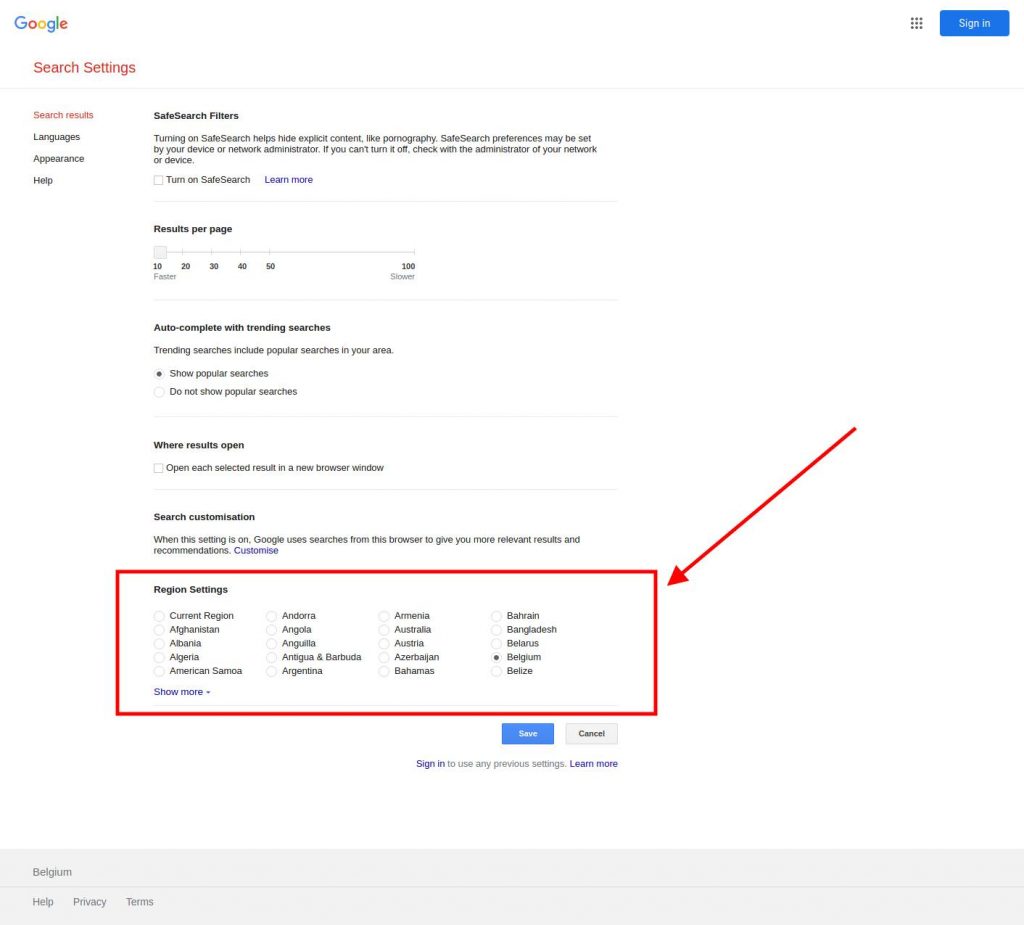Select the Current Region radio button

click(x=159, y=616)
